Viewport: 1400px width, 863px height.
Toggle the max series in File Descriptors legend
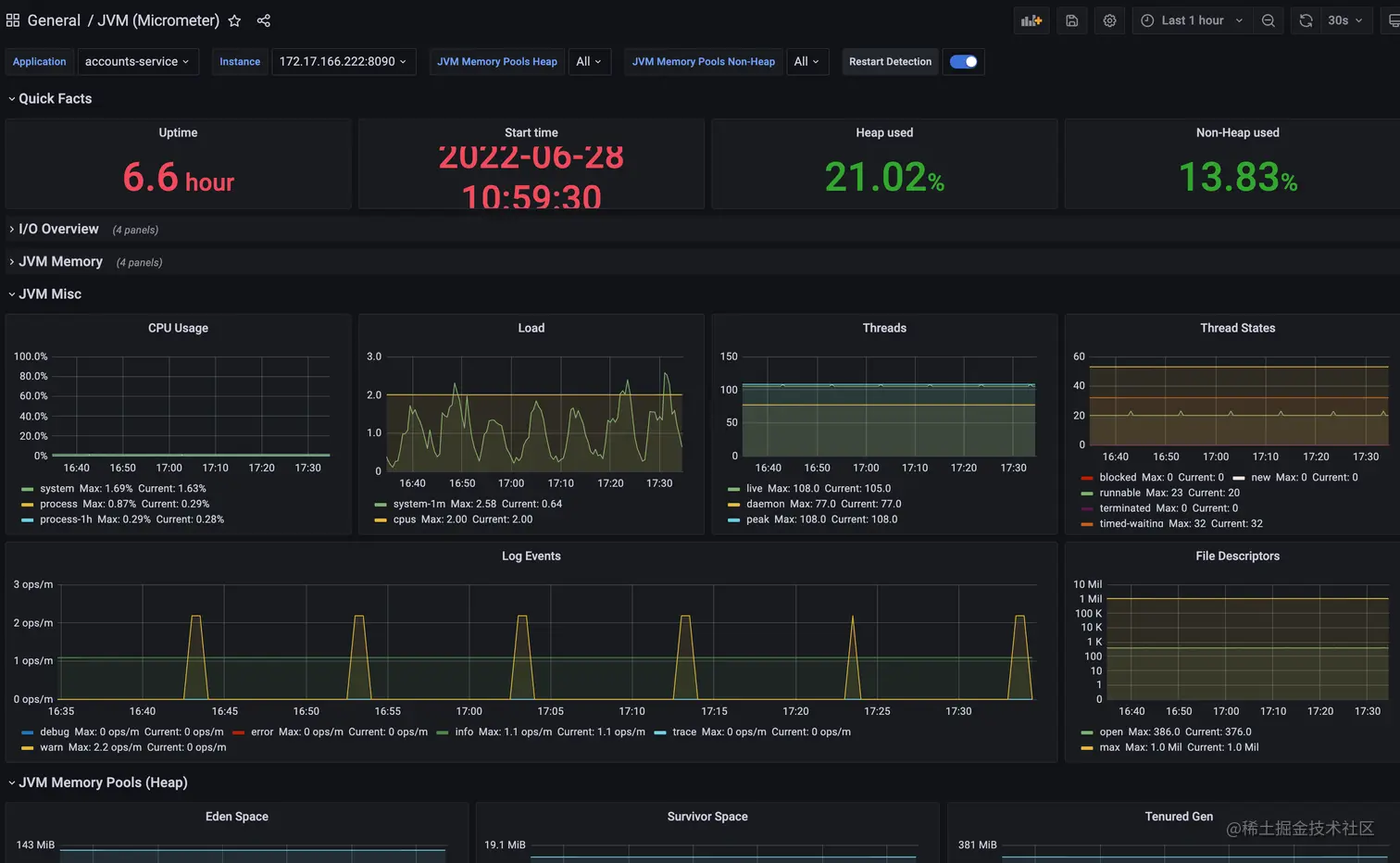(x=1109, y=747)
